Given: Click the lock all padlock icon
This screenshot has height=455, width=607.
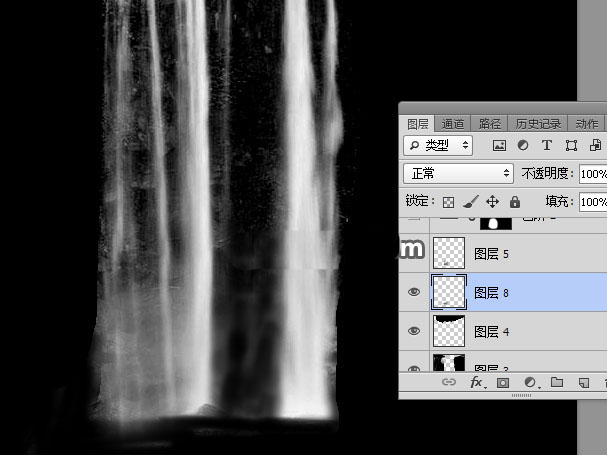Looking at the screenshot, I should 514,202.
